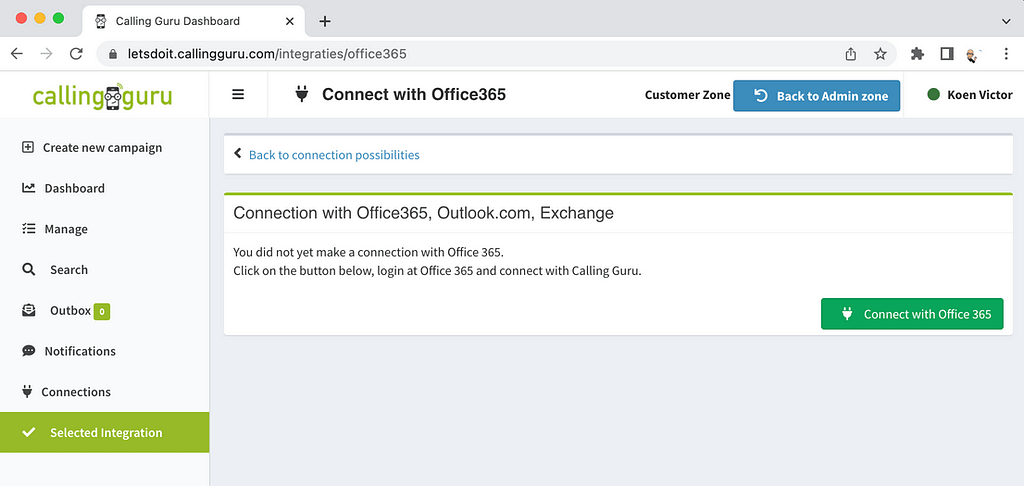
Task: Open Notifications in the sidebar
Action: pos(104,351)
